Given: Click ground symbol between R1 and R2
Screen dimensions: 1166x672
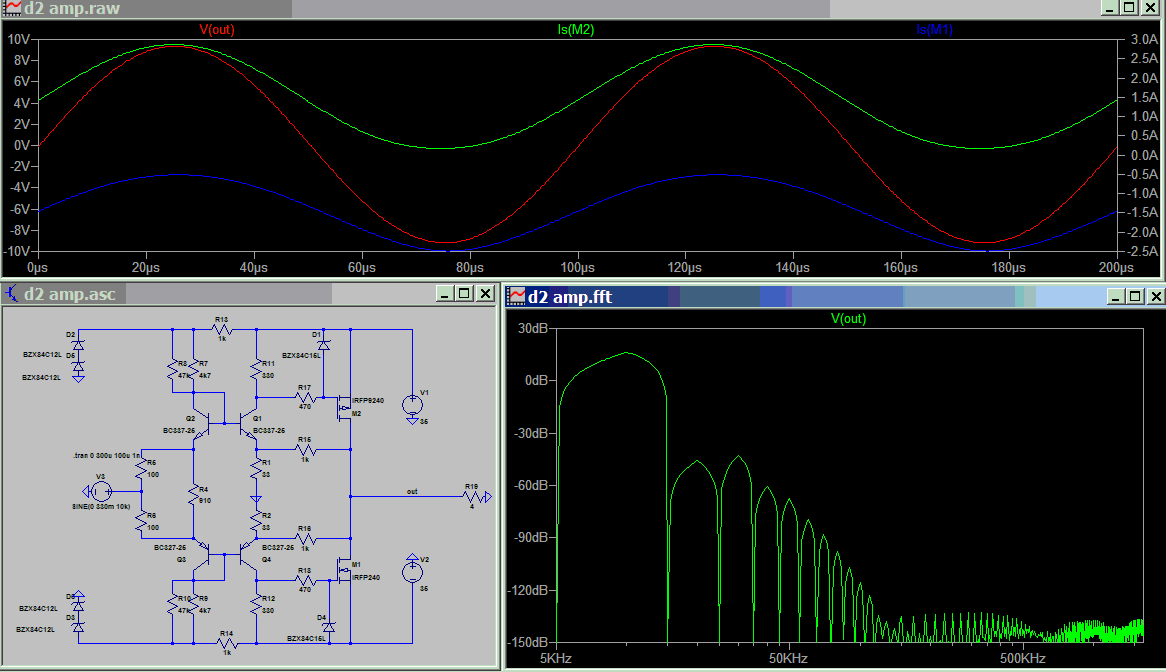Looking at the screenshot, I should [x=257, y=500].
